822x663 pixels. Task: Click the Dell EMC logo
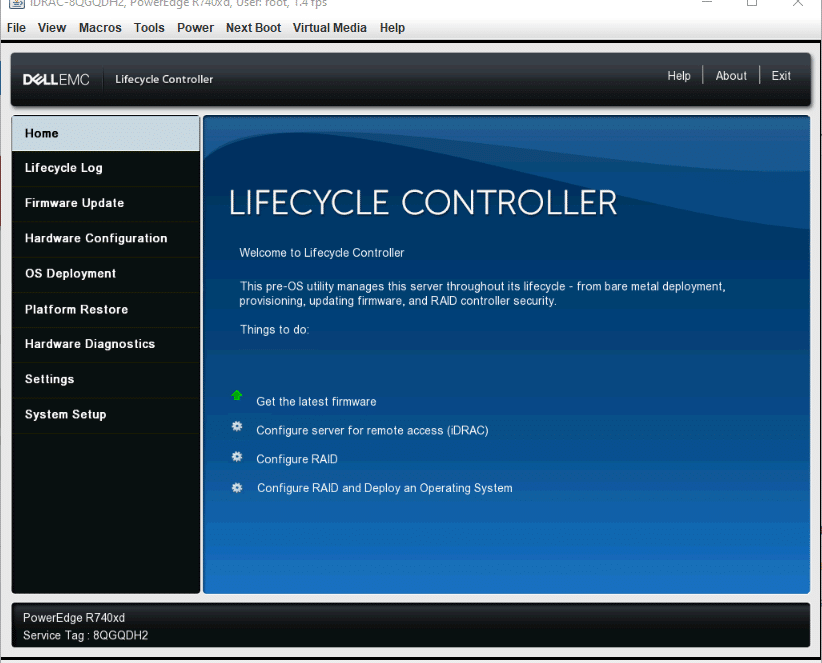(x=56, y=80)
